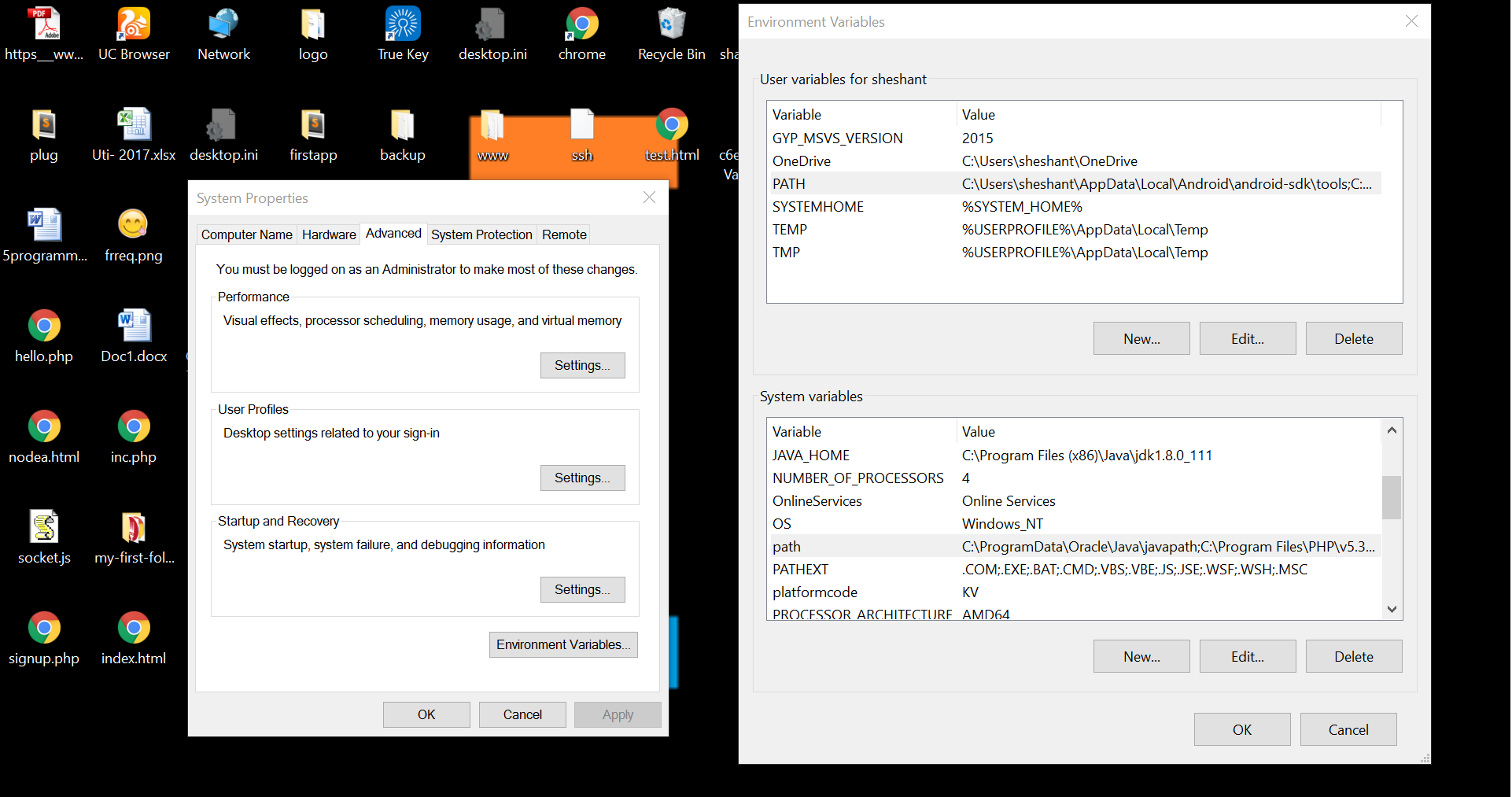Select the my-first-fol... desktop icon
The image size is (1512, 797).
point(134,538)
